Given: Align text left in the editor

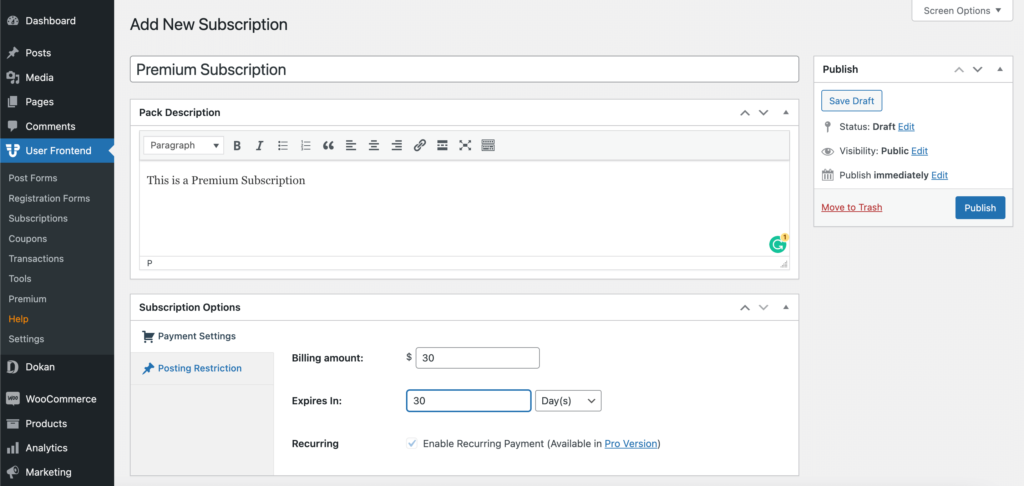Looking at the screenshot, I should click(x=351, y=146).
